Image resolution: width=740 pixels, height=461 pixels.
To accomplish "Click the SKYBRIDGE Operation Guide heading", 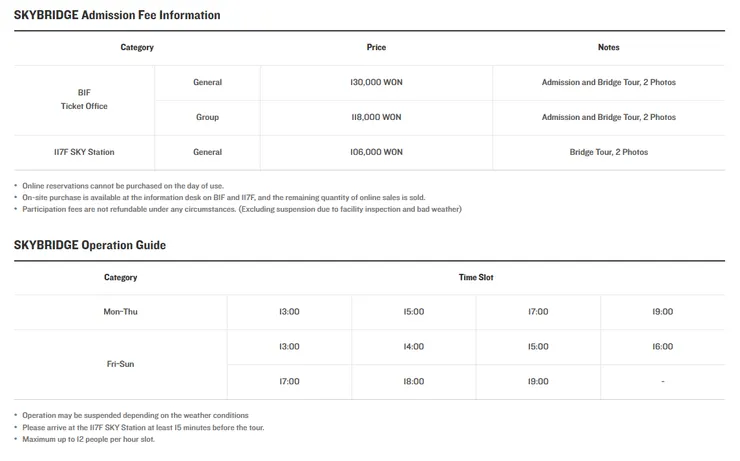I will 90,245.
